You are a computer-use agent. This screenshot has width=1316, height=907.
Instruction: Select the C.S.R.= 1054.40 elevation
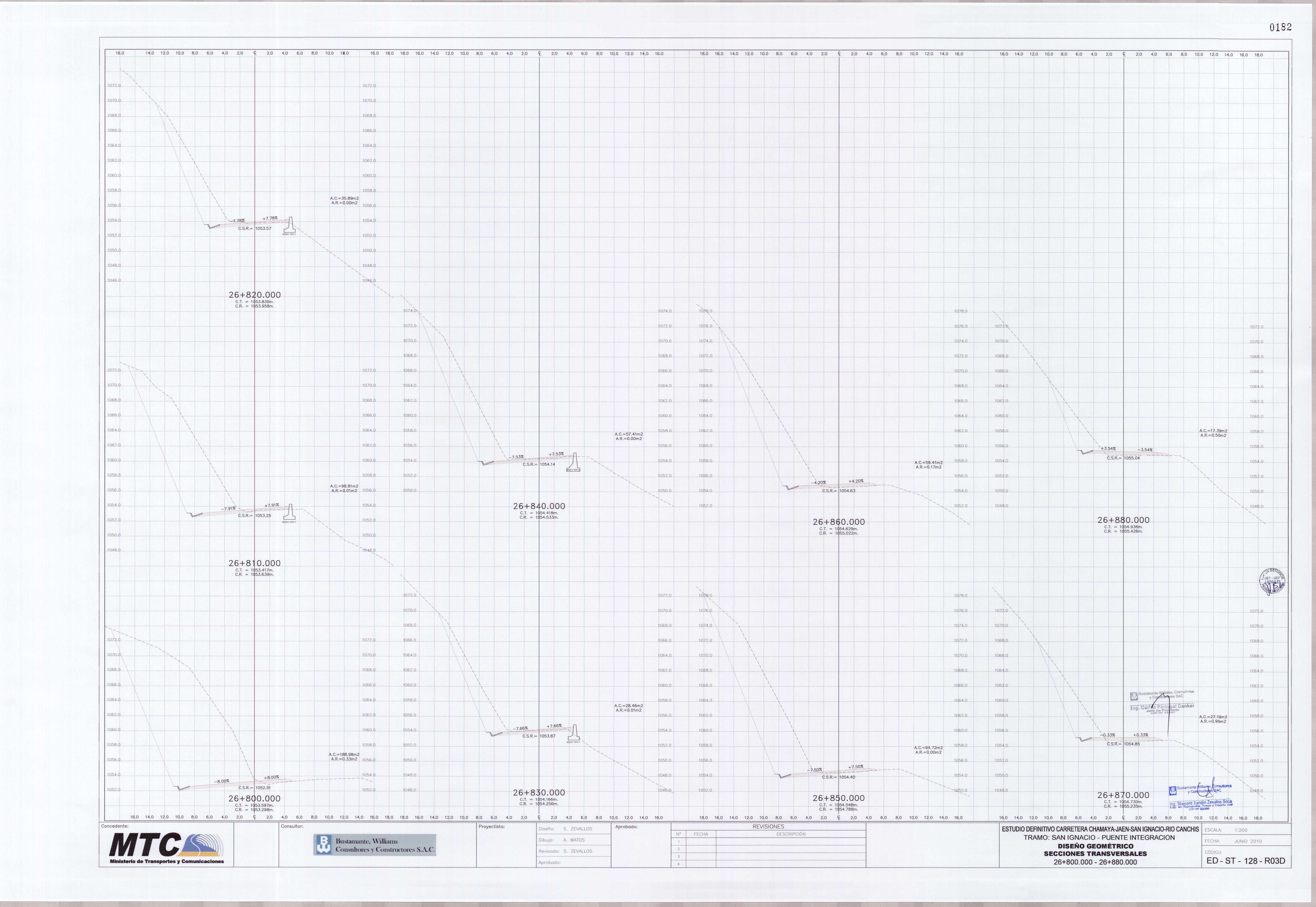(838, 777)
